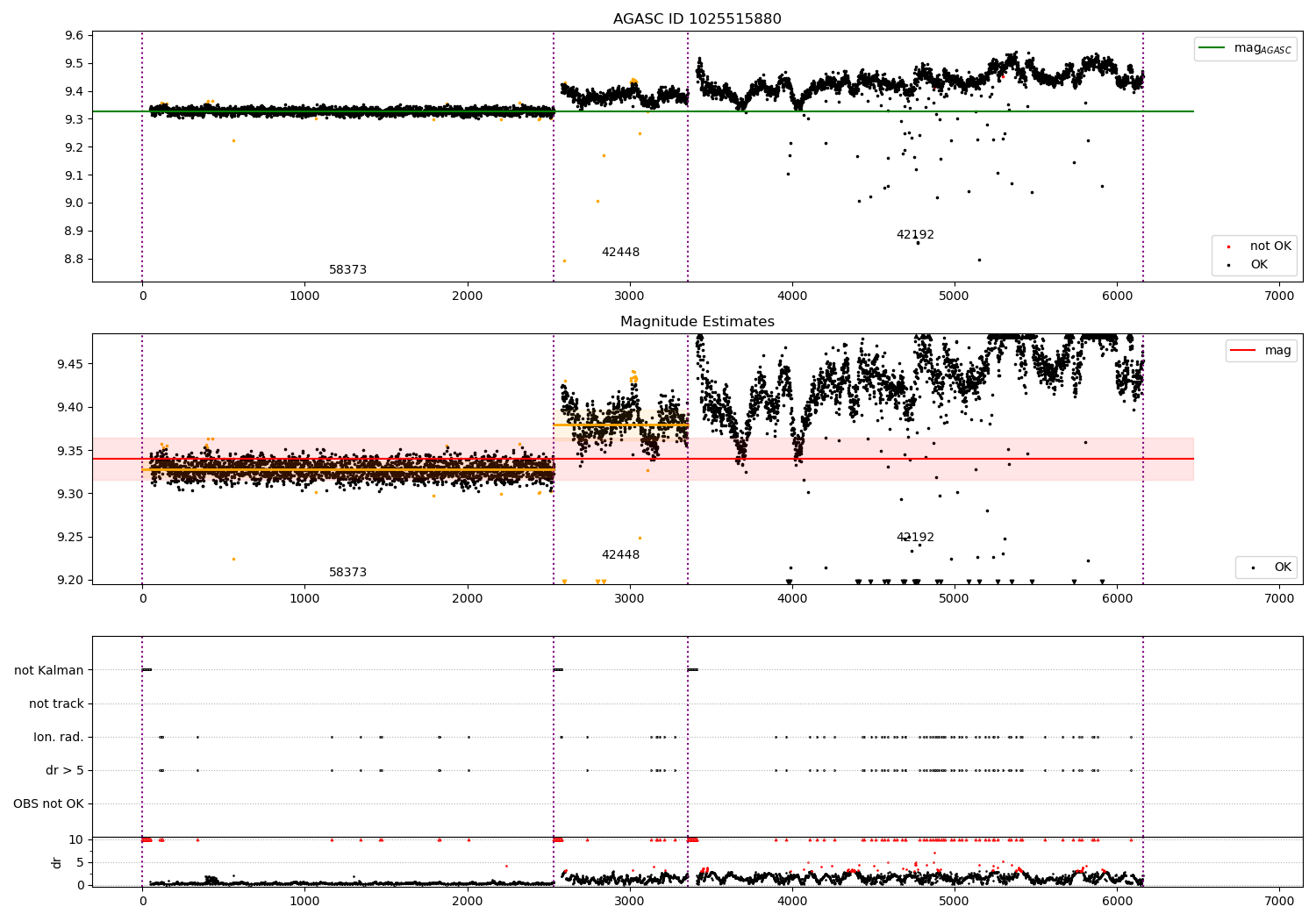Click the 'Ion. rad.' y-axis label

[x=59, y=737]
